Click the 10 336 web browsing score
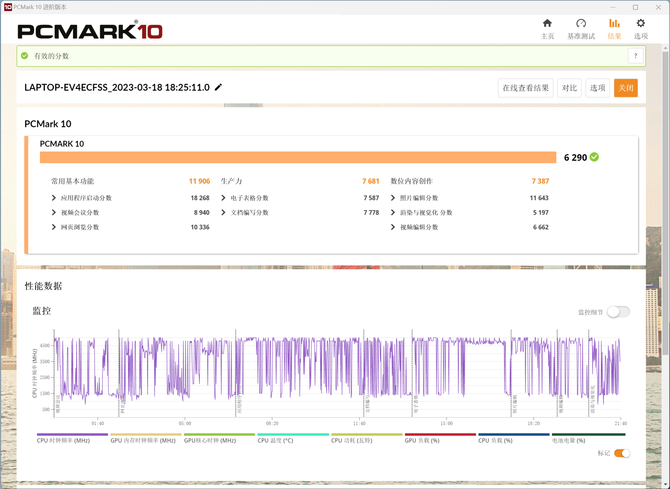The height and width of the screenshot is (489, 670). pyautogui.click(x=200, y=227)
